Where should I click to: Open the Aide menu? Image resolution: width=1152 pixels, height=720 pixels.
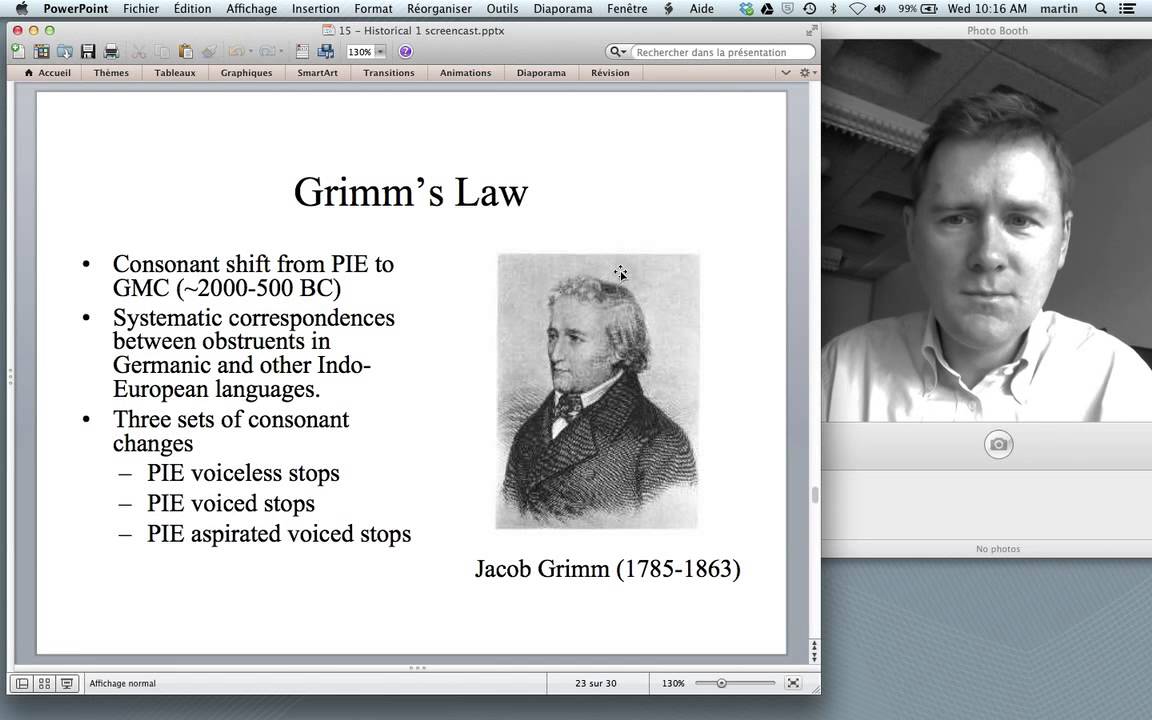click(702, 9)
